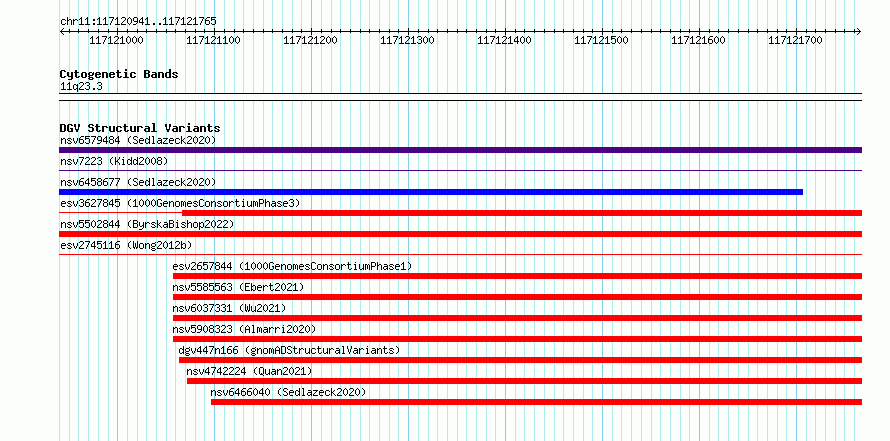Viewport: 890px width, 441px height.
Task: Click the red nsv5585563 variant bar
Action: [517, 297]
